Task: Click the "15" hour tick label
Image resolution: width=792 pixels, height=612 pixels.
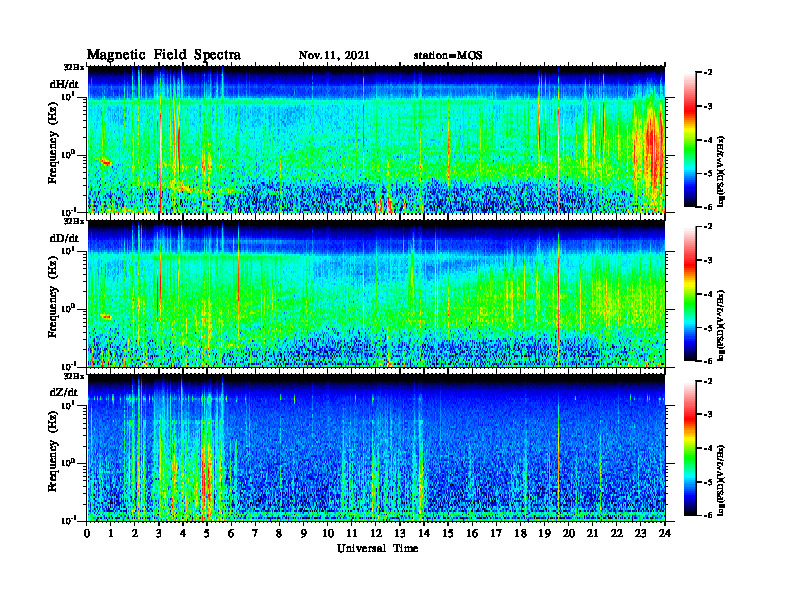Action: [448, 534]
